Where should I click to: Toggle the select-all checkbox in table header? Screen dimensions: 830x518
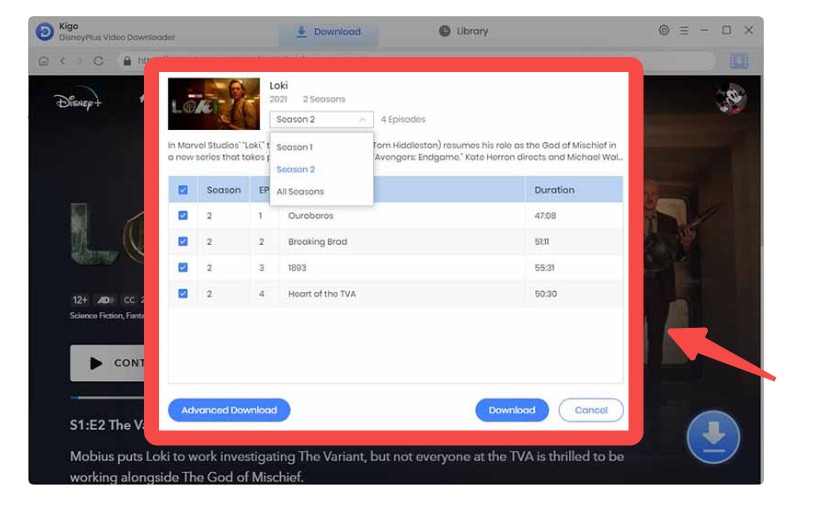point(183,190)
